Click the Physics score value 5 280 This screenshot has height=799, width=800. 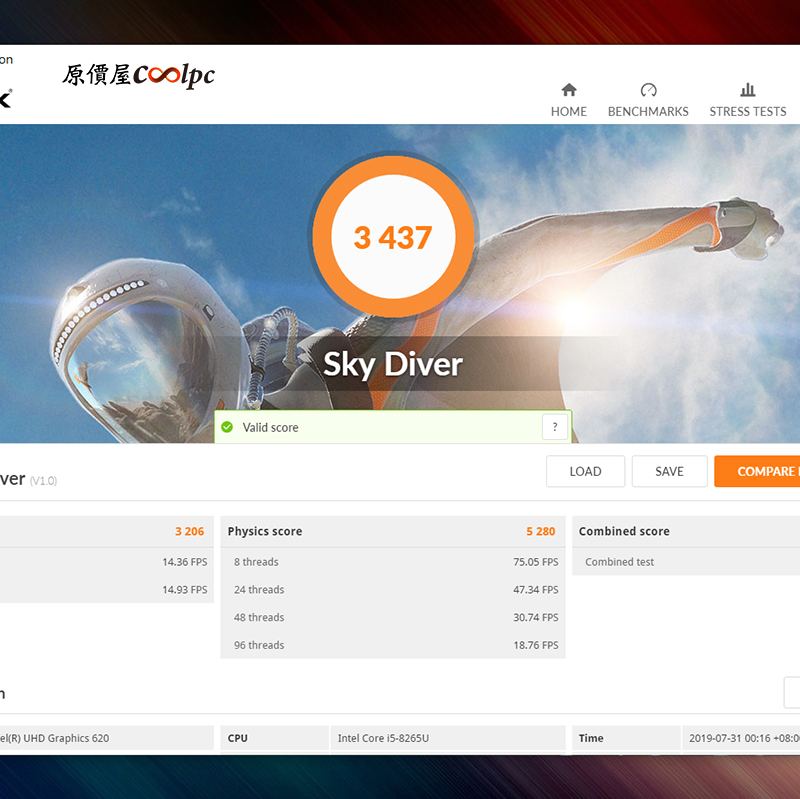pyautogui.click(x=540, y=531)
